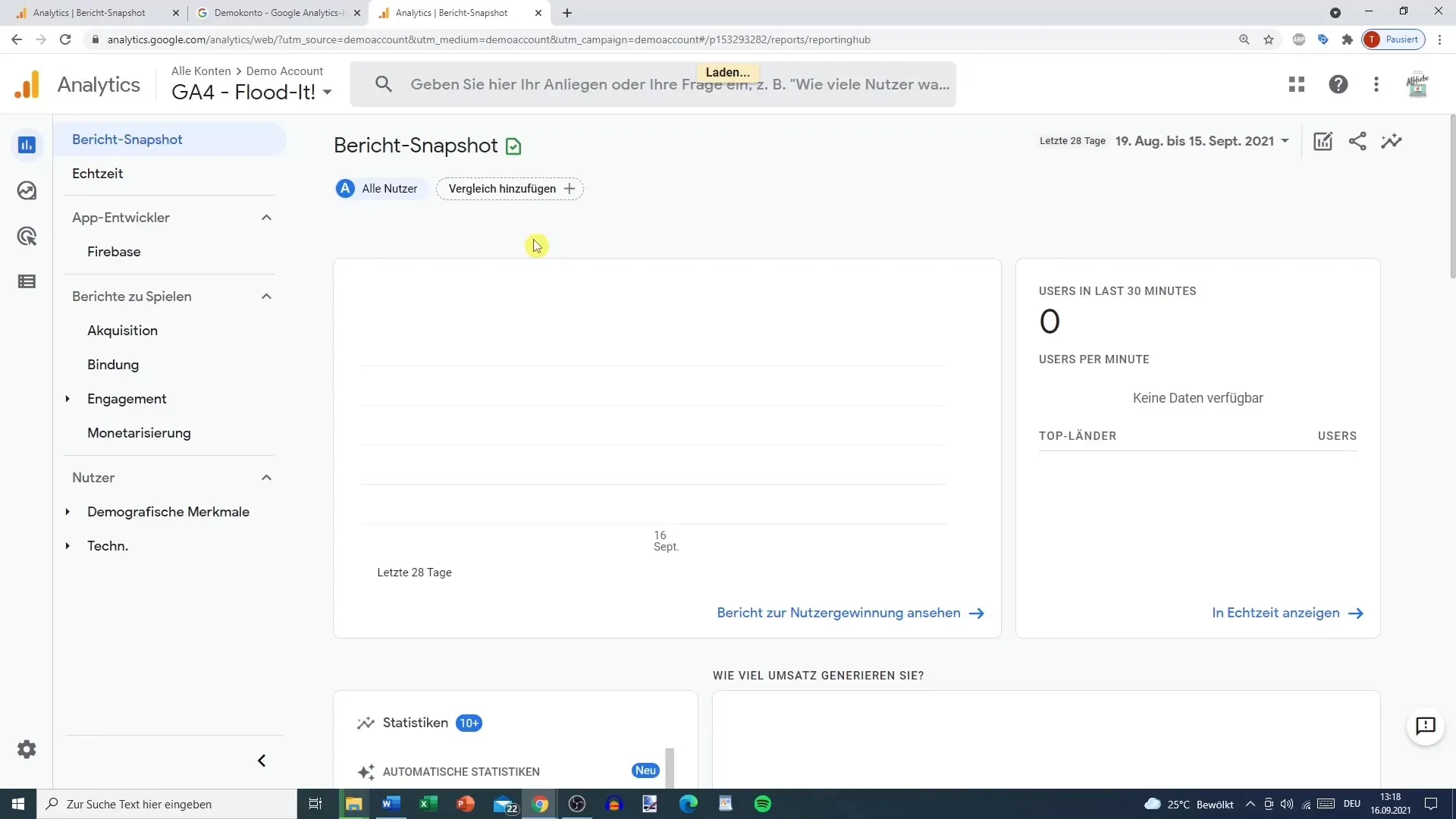The image size is (1456, 819).
Task: Click the page vertical scrollbar
Action: coord(1452,197)
